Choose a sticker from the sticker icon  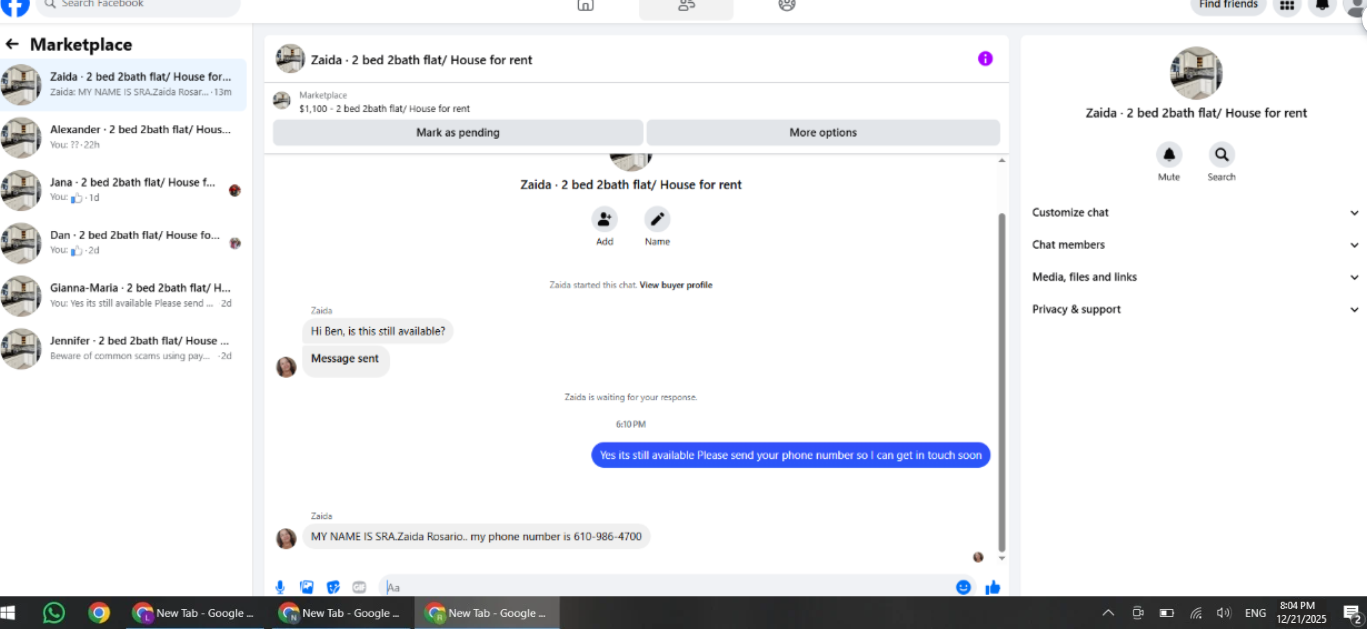[x=333, y=587]
